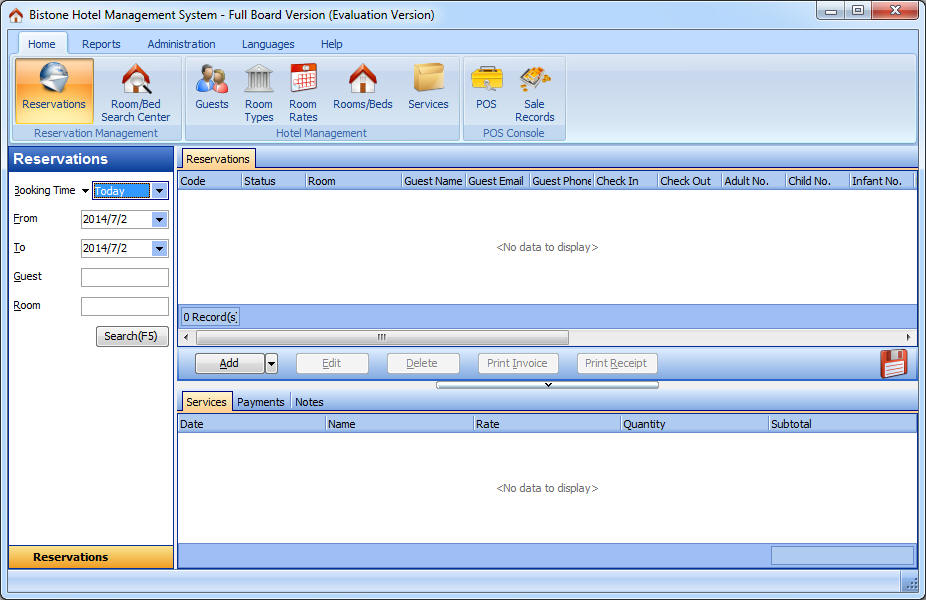Click inside the Guest input field

tap(124, 277)
